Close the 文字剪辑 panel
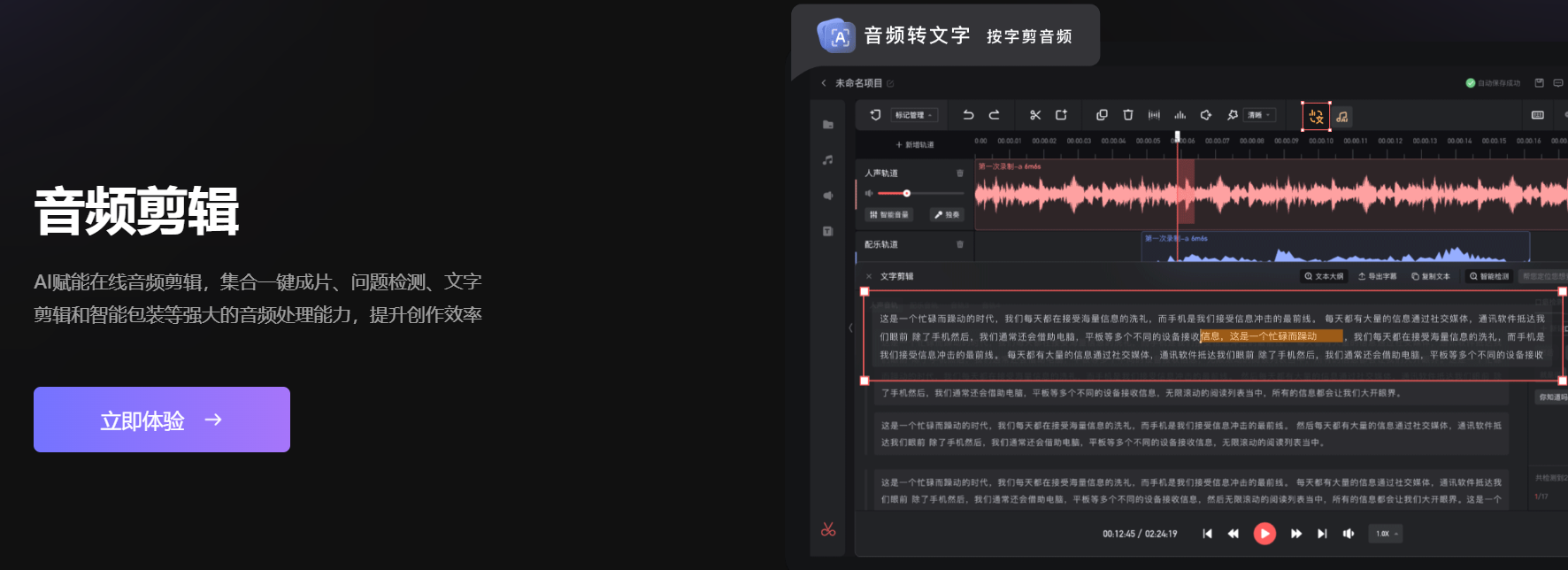 pos(869,276)
